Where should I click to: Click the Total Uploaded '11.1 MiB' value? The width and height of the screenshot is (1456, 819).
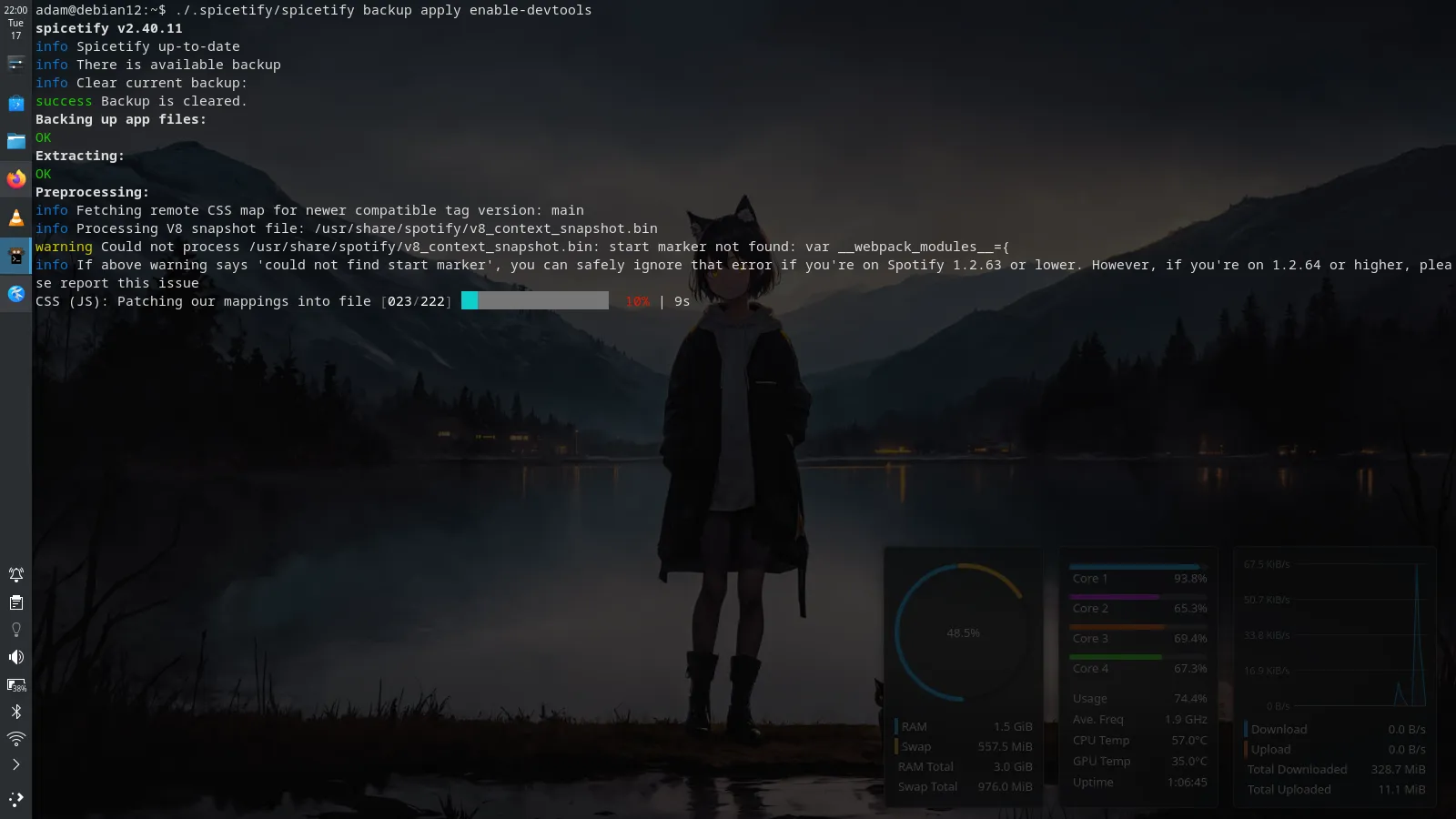point(1401,790)
